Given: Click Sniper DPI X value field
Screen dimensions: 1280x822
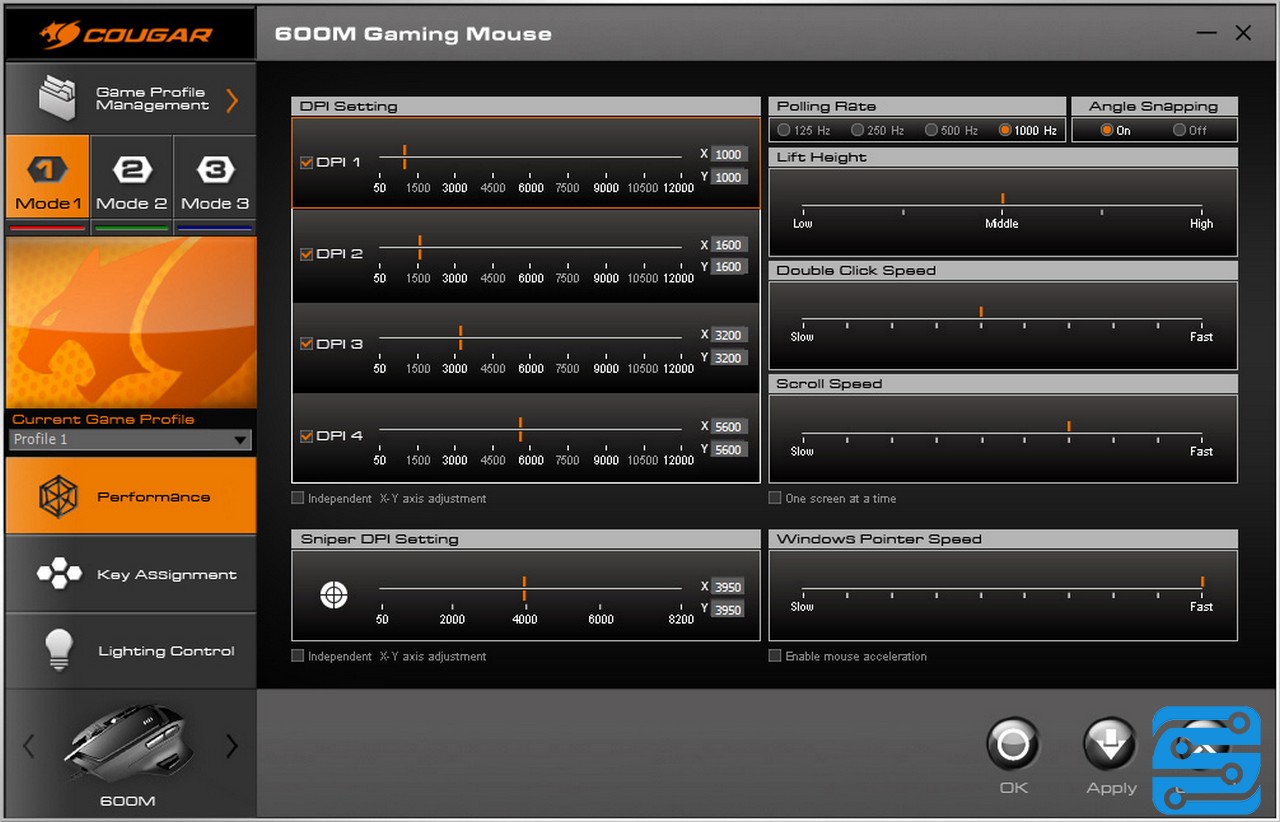Looking at the screenshot, I should click(729, 587).
